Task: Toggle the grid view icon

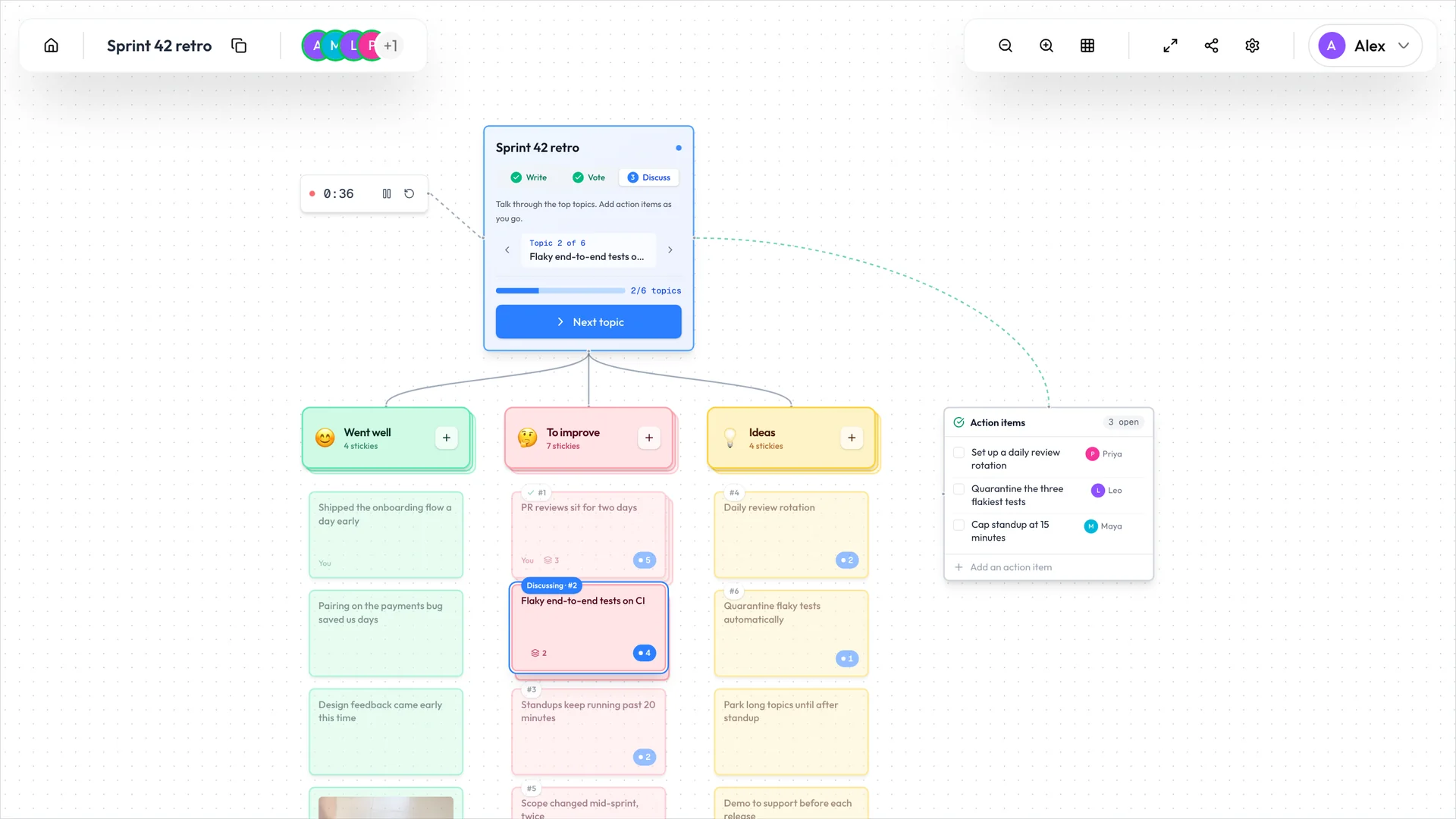Action: coord(1087,45)
